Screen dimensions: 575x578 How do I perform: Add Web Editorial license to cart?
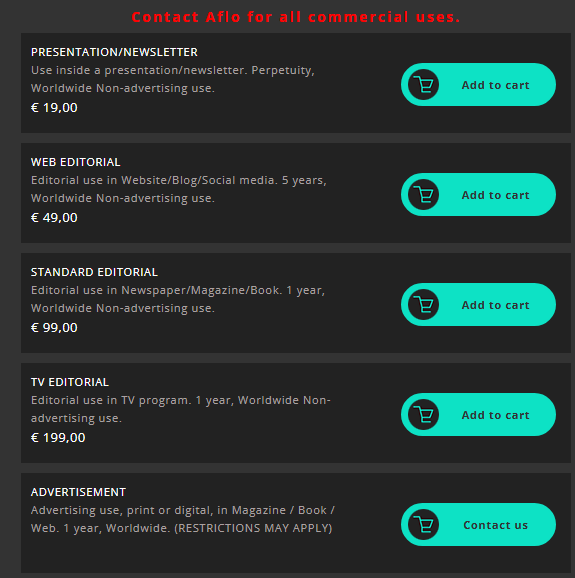478,194
